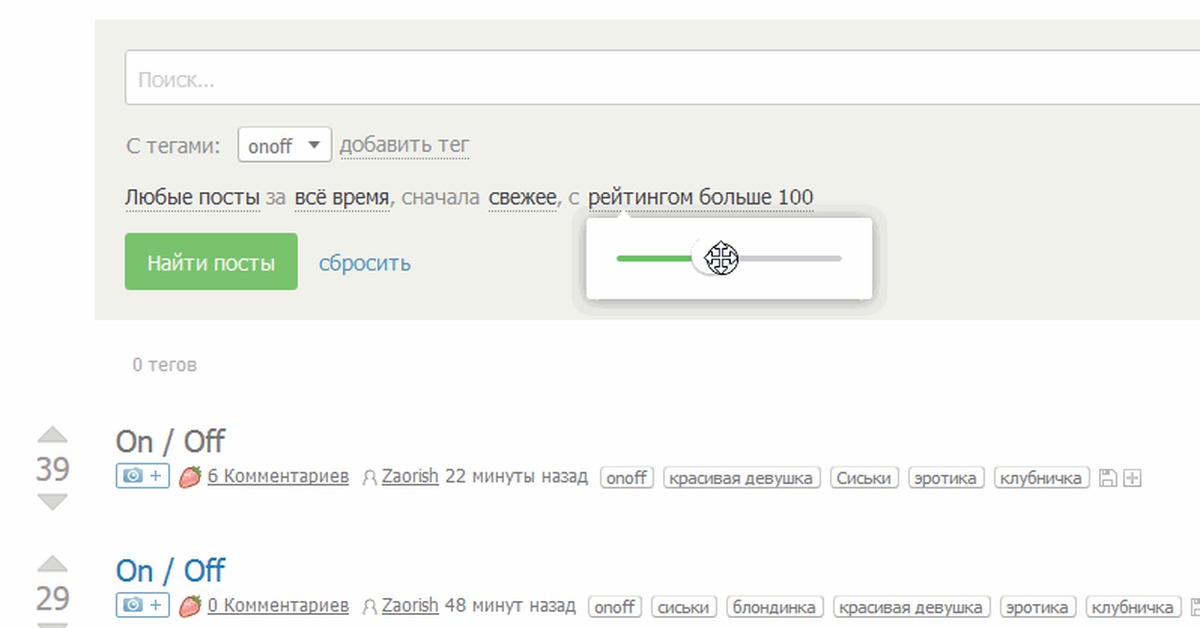The width and height of the screenshot is (1200, 628).
Task: Open the 'Любые посты' filter selector
Action: pos(192,198)
